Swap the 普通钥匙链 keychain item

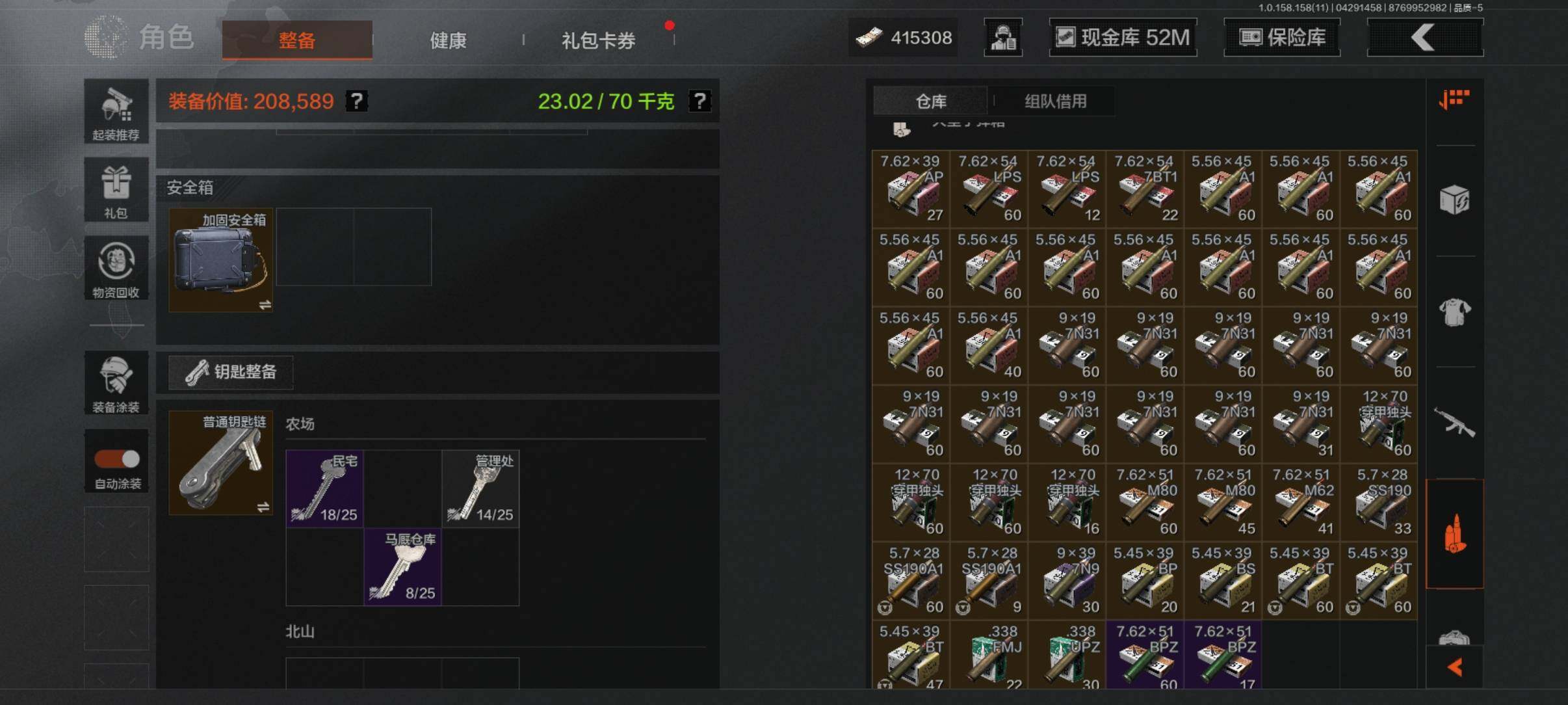(x=263, y=507)
